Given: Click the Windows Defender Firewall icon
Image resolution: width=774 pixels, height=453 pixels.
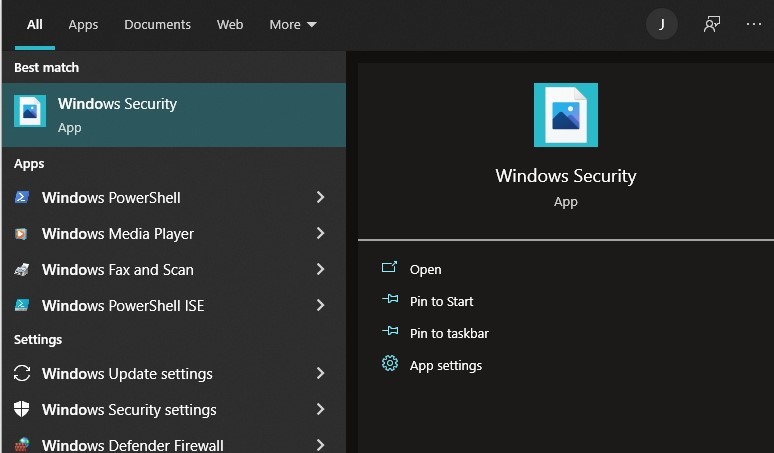Looking at the screenshot, I should click(22, 445).
